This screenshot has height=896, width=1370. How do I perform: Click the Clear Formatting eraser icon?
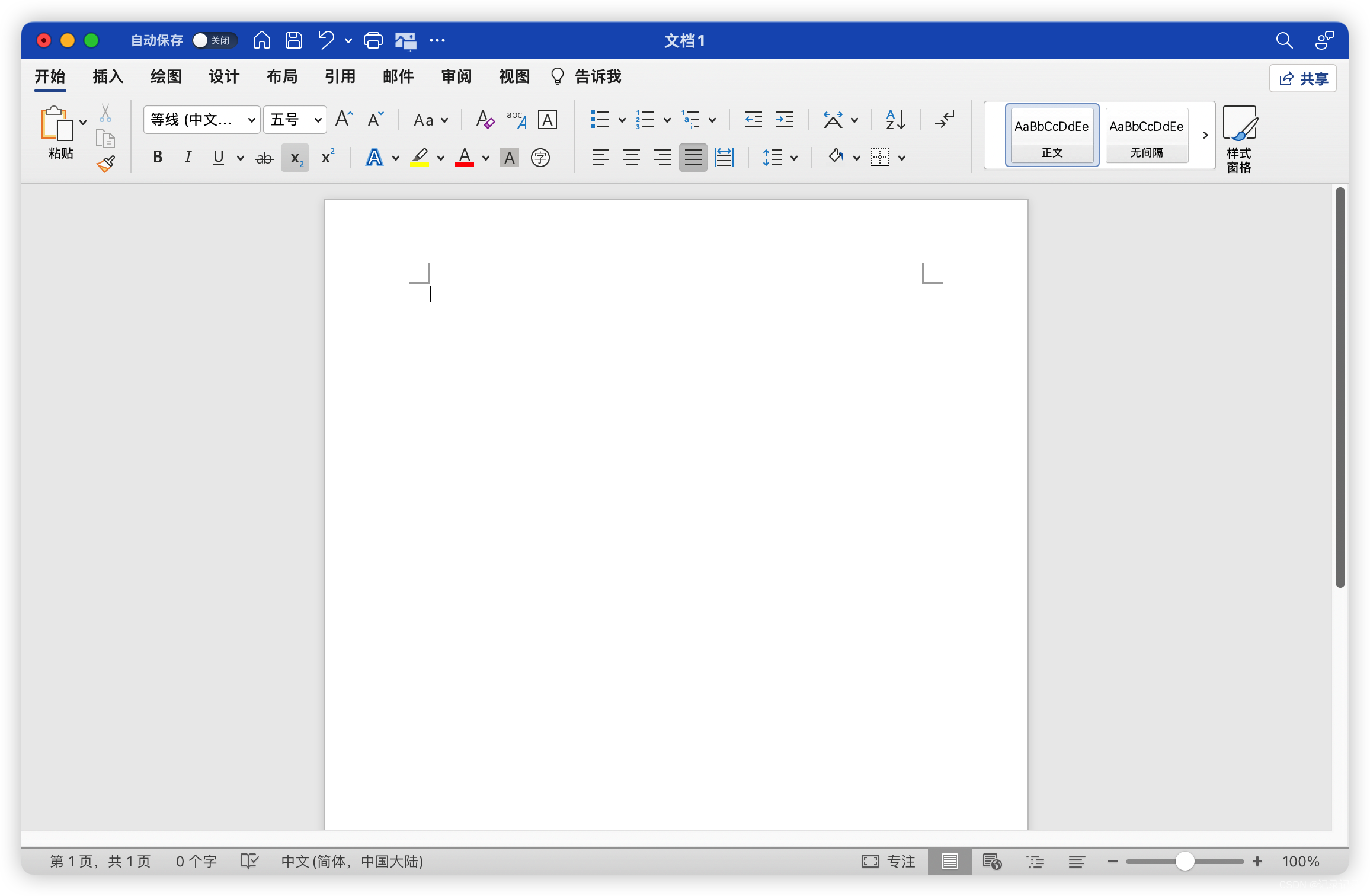click(x=485, y=120)
